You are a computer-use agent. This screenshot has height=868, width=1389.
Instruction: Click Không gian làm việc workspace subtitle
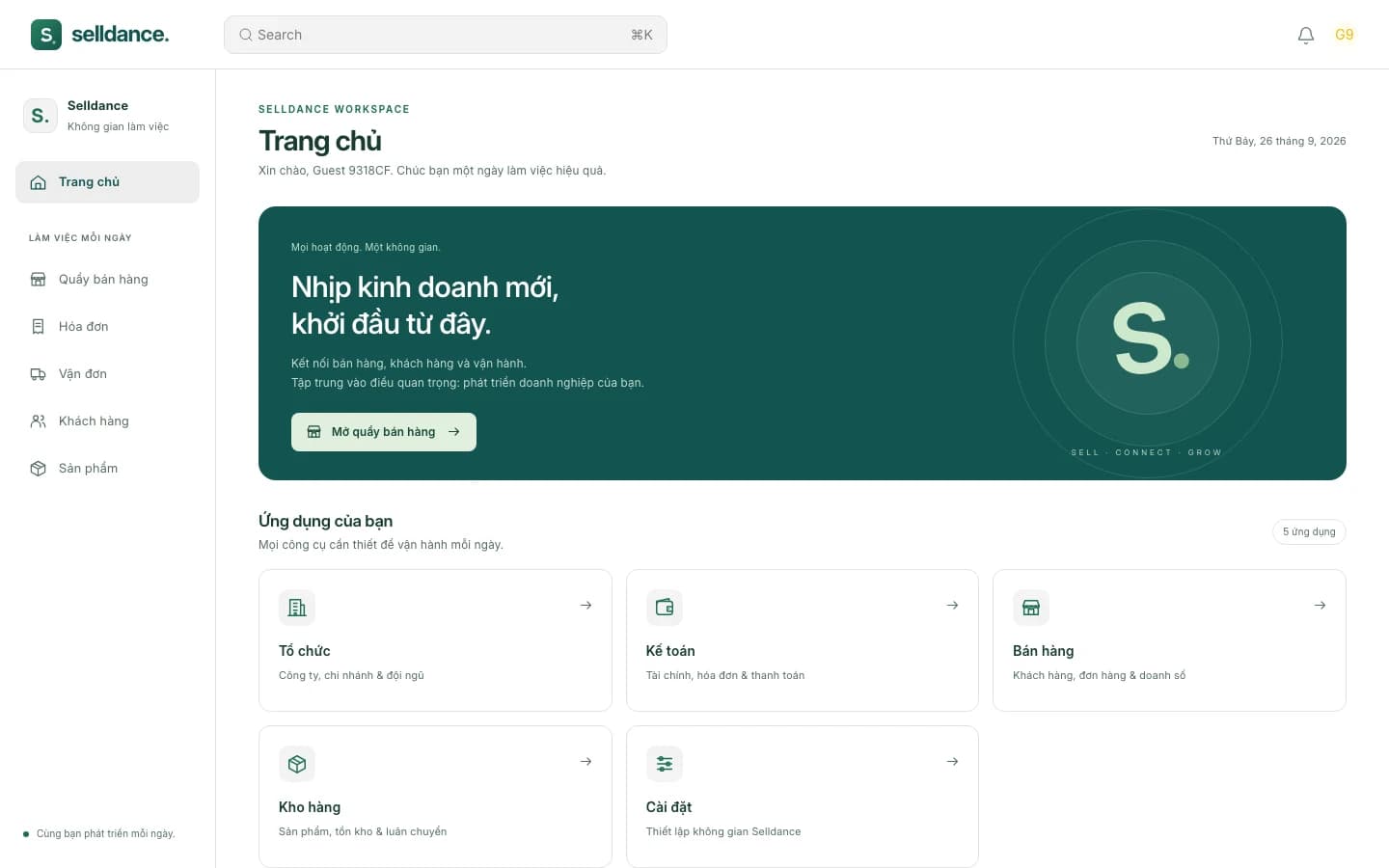(x=118, y=126)
